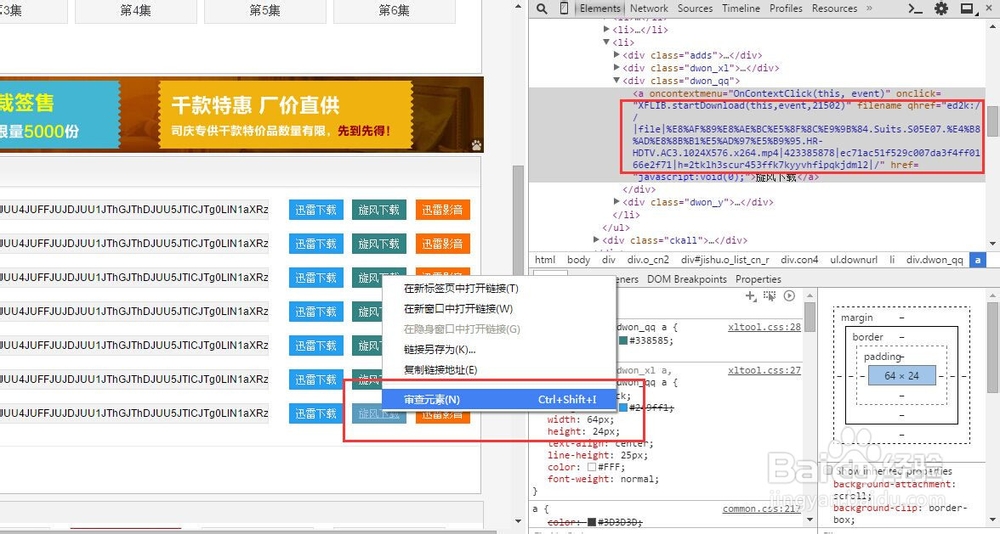Expand the div class="adds" node

click(617, 55)
